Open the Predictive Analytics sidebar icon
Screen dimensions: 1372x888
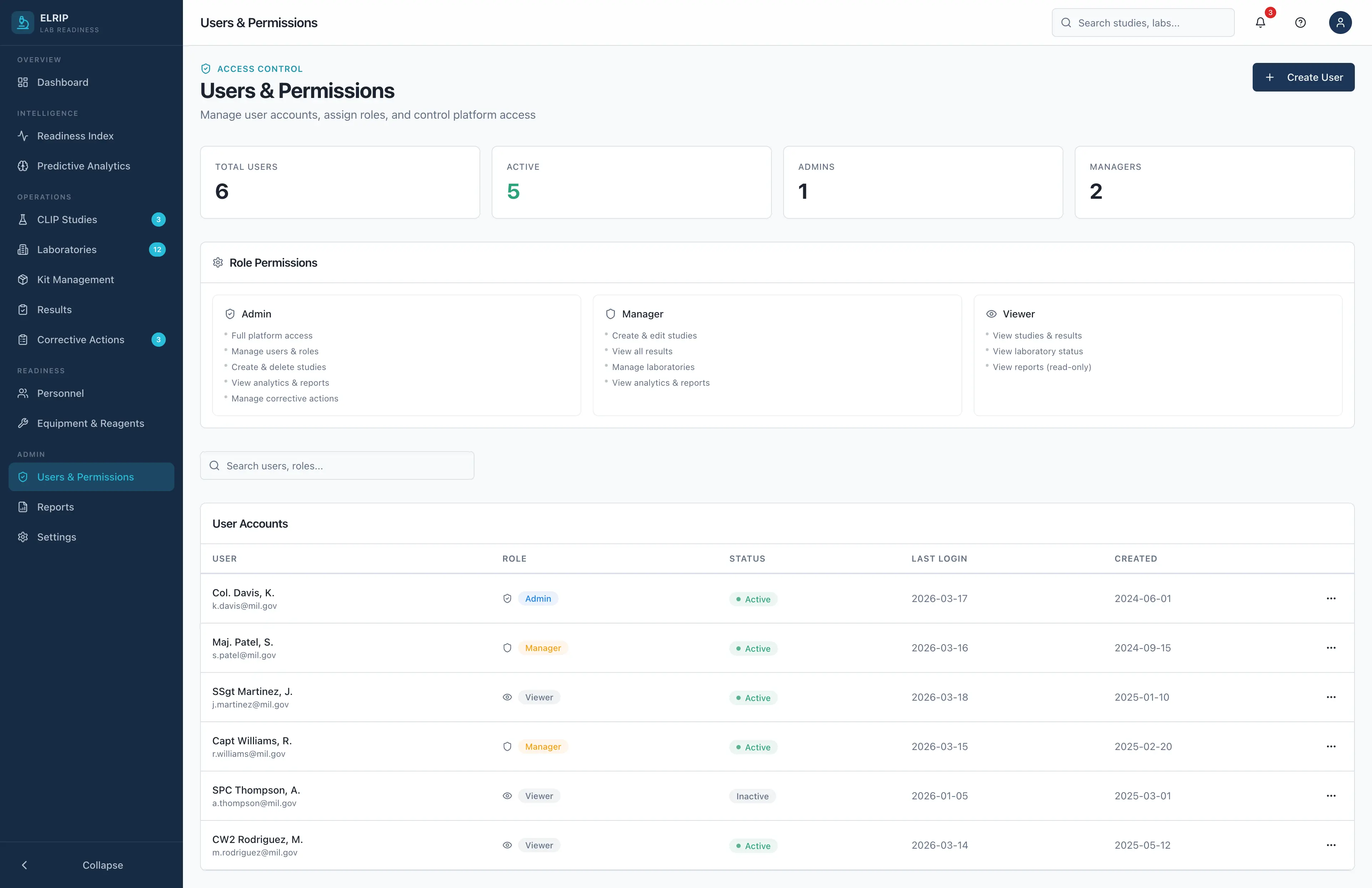coord(23,166)
